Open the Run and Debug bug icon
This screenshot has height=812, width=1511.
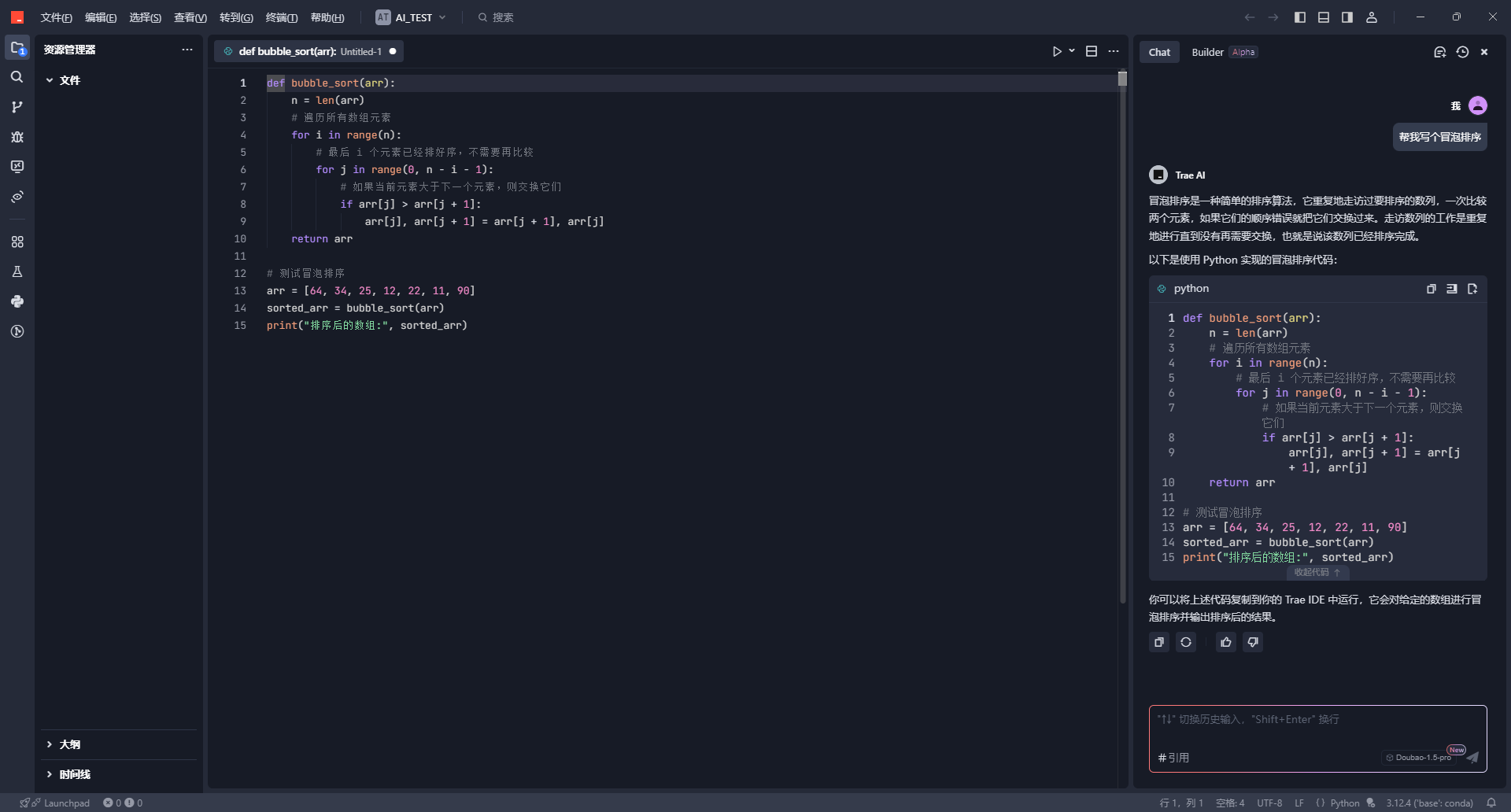coord(17,137)
